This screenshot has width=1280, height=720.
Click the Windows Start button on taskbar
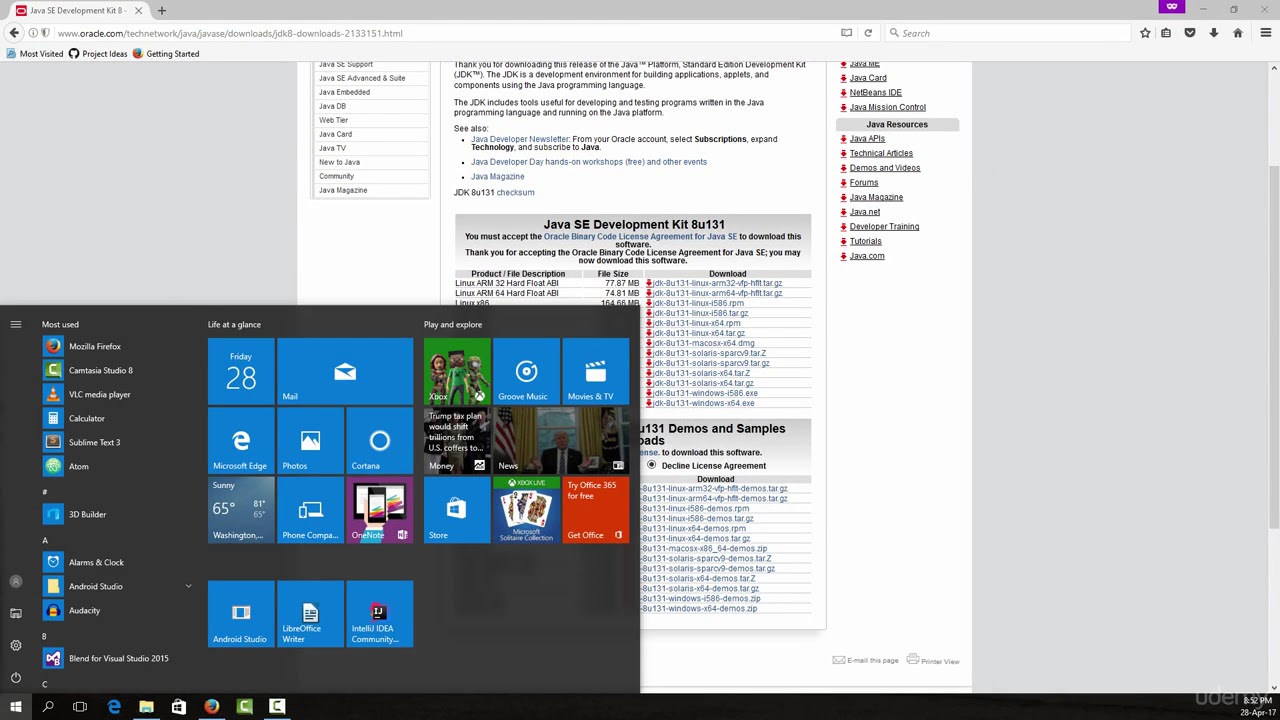click(16, 707)
